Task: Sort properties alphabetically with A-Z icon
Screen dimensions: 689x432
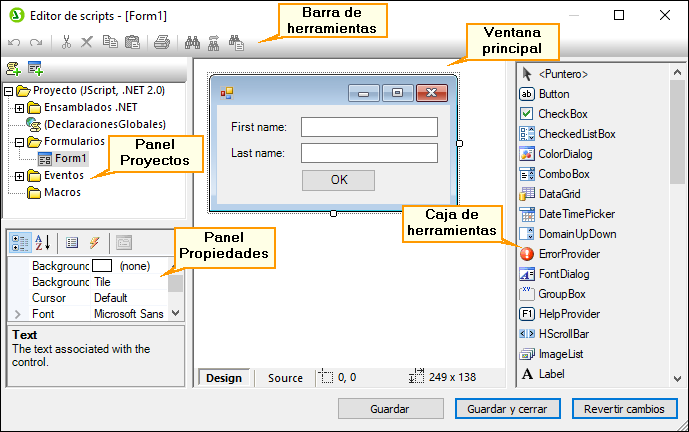Action: click(x=43, y=242)
